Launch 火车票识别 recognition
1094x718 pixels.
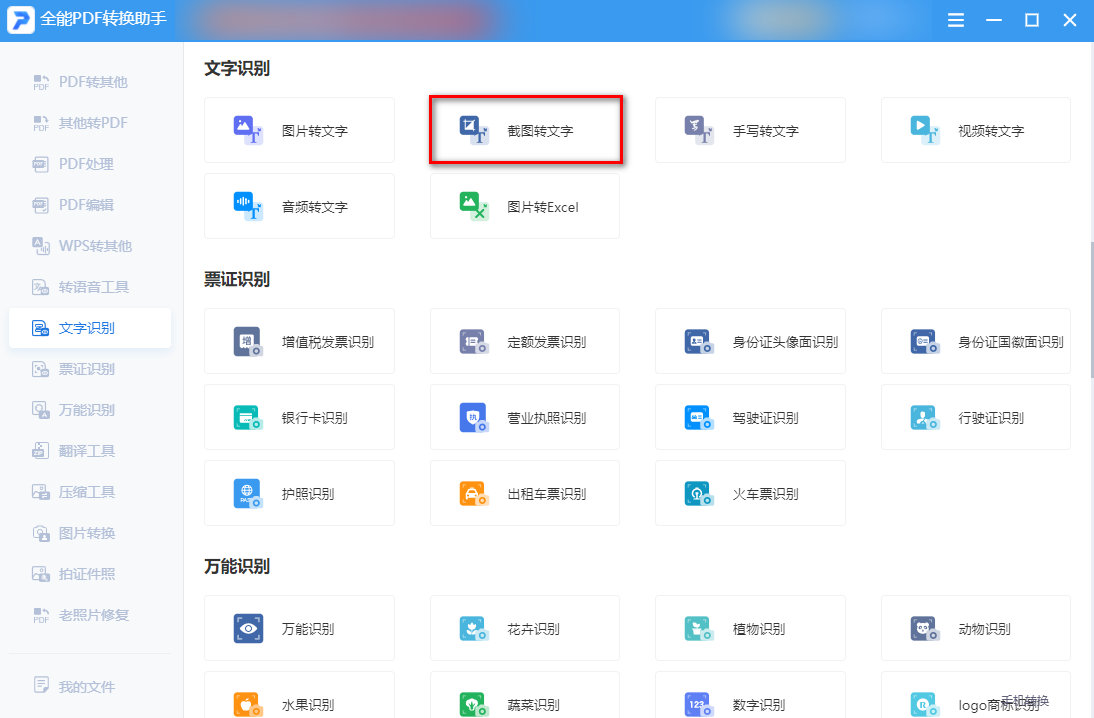pyautogui.click(x=750, y=493)
